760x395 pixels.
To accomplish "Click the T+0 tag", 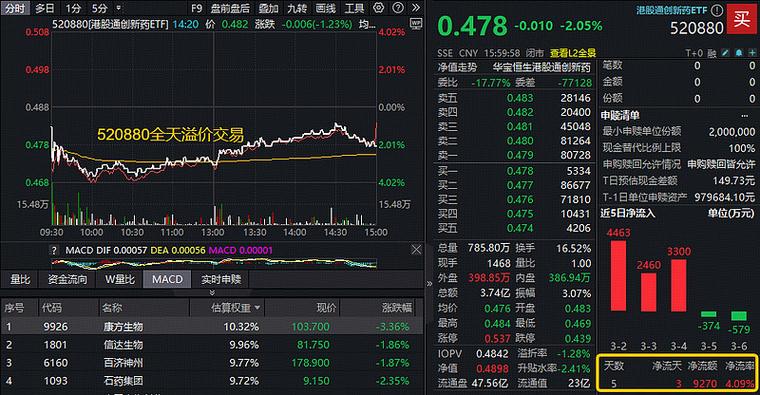I will point(694,53).
